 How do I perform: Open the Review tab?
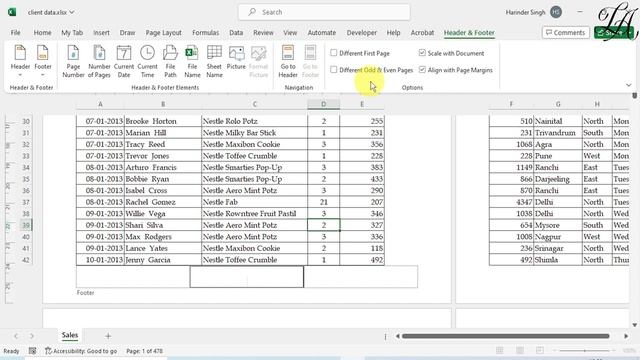click(263, 33)
